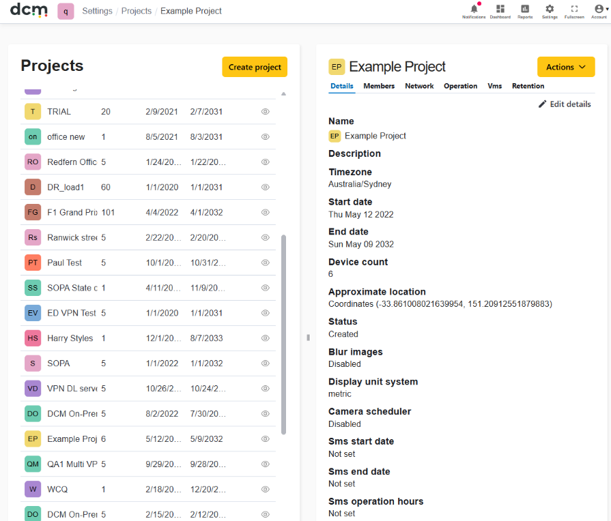Click the Create project button
This screenshot has height=521, width=611.
pyautogui.click(x=254, y=67)
